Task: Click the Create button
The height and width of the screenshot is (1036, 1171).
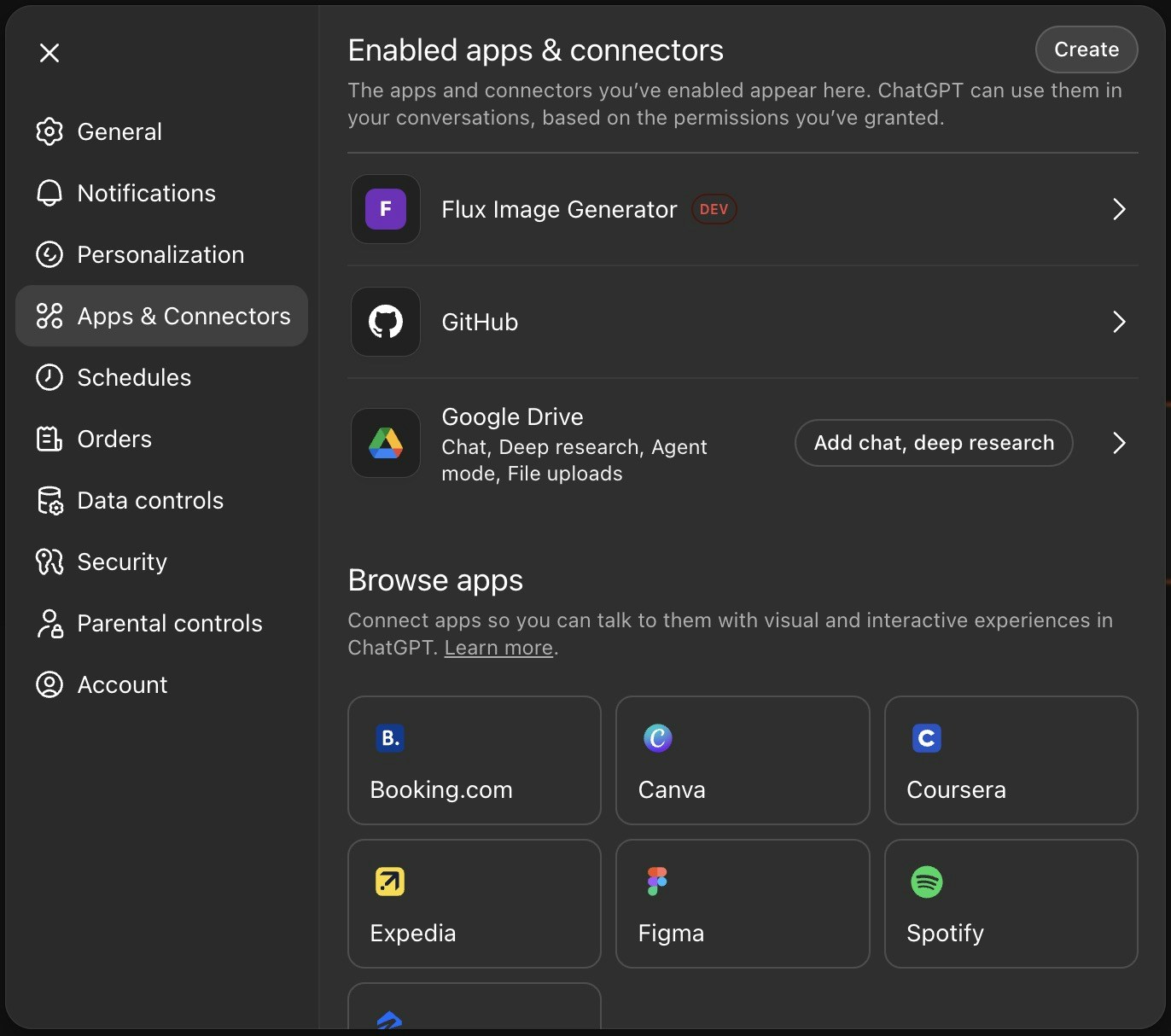Action: point(1086,49)
